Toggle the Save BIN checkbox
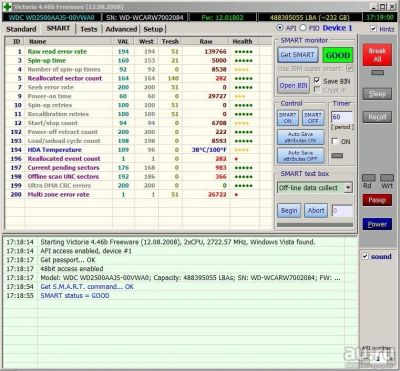Screen dimensions: 400x371 pos(317,81)
